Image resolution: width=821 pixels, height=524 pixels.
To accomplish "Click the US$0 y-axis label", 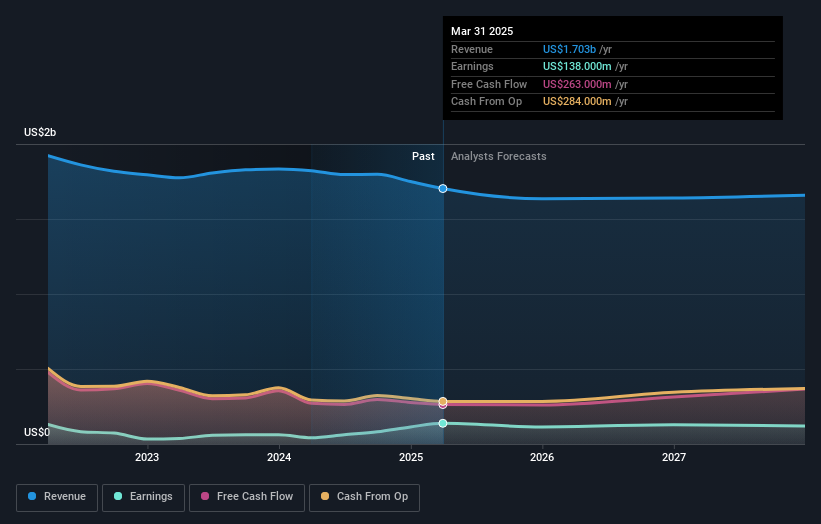I will 37,432.
